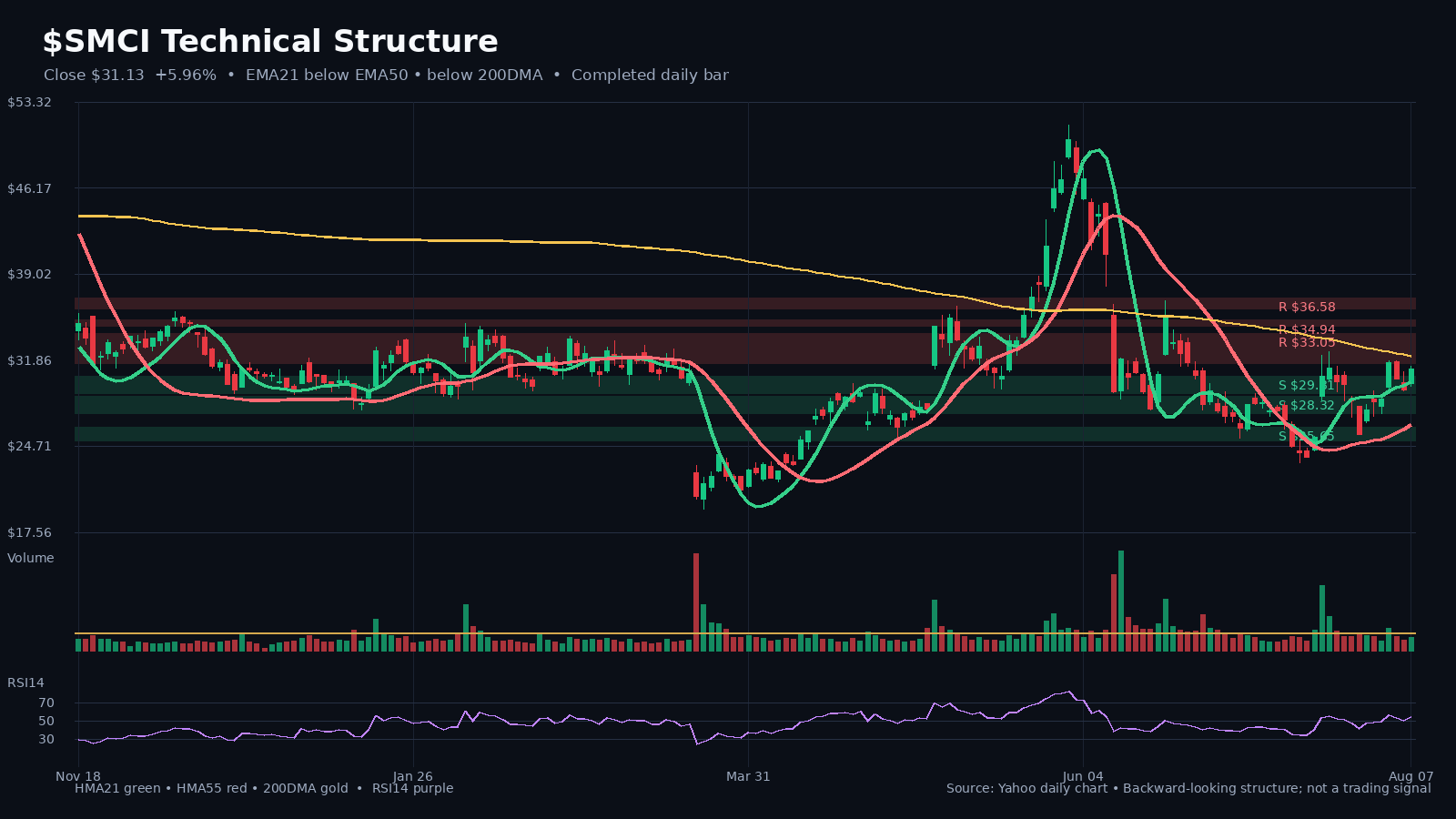Click the Source: Yahoo daily chart footnote
This screenshot has width=1456, height=819.
tap(1026, 788)
